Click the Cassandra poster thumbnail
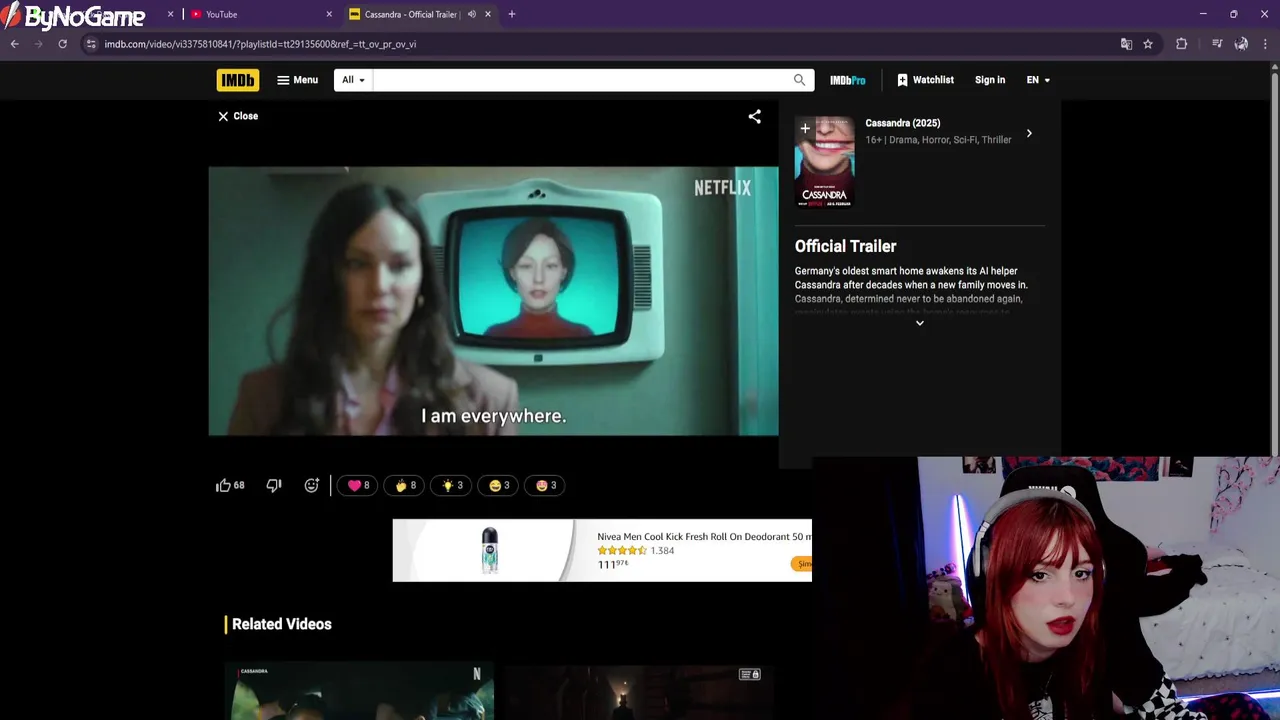Screen dimensions: 1280x720 [x=825, y=162]
